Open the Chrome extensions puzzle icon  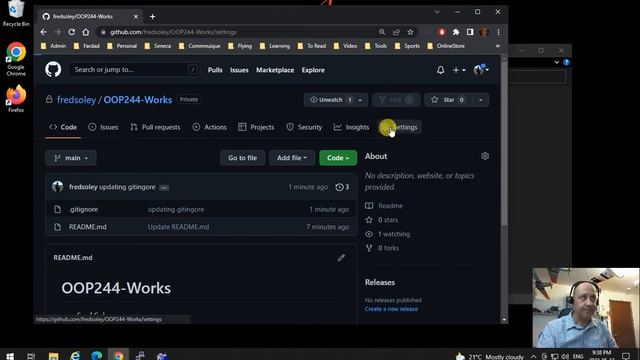[456, 32]
